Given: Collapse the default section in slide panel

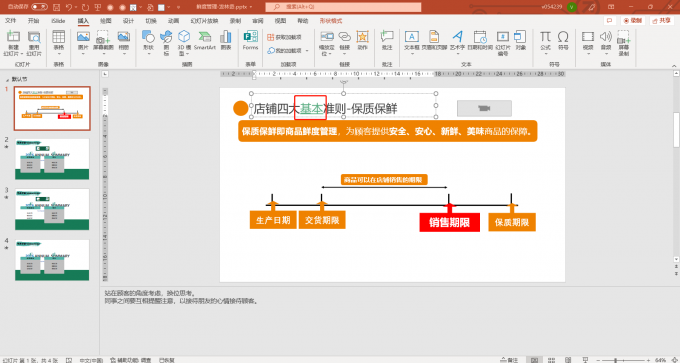Looking at the screenshot, I should (7, 79).
